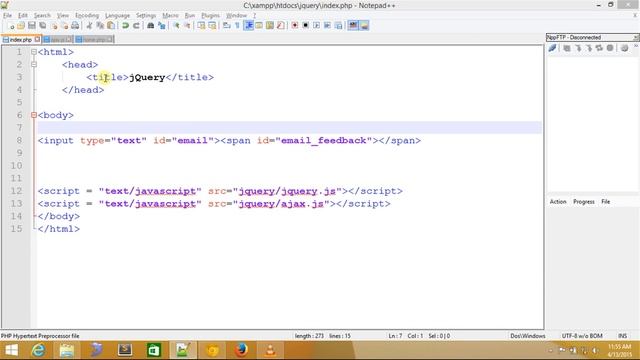Open the Edit menu
The width and height of the screenshot is (640, 360).
click(23, 16)
